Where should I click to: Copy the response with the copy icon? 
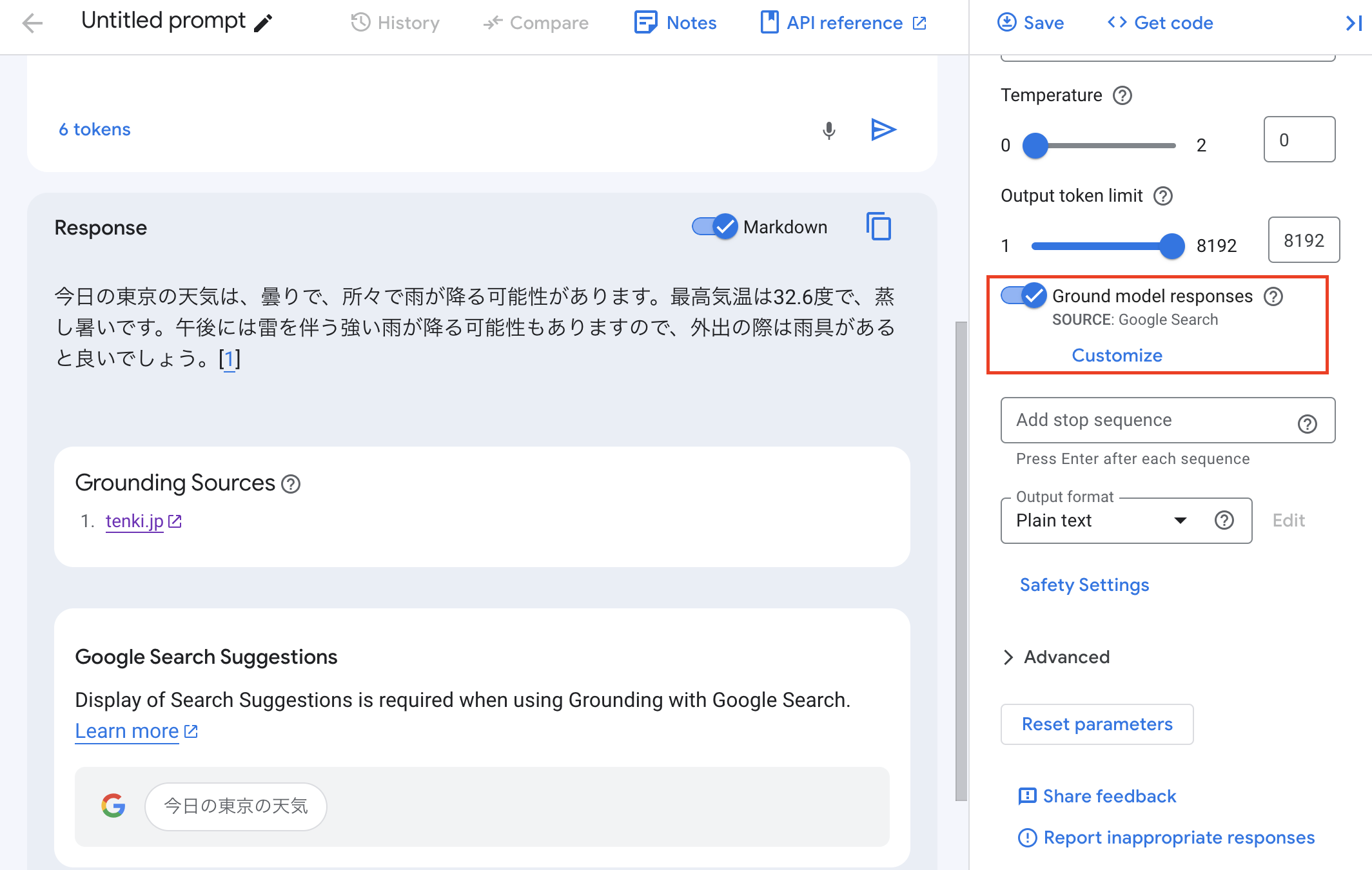tap(879, 227)
